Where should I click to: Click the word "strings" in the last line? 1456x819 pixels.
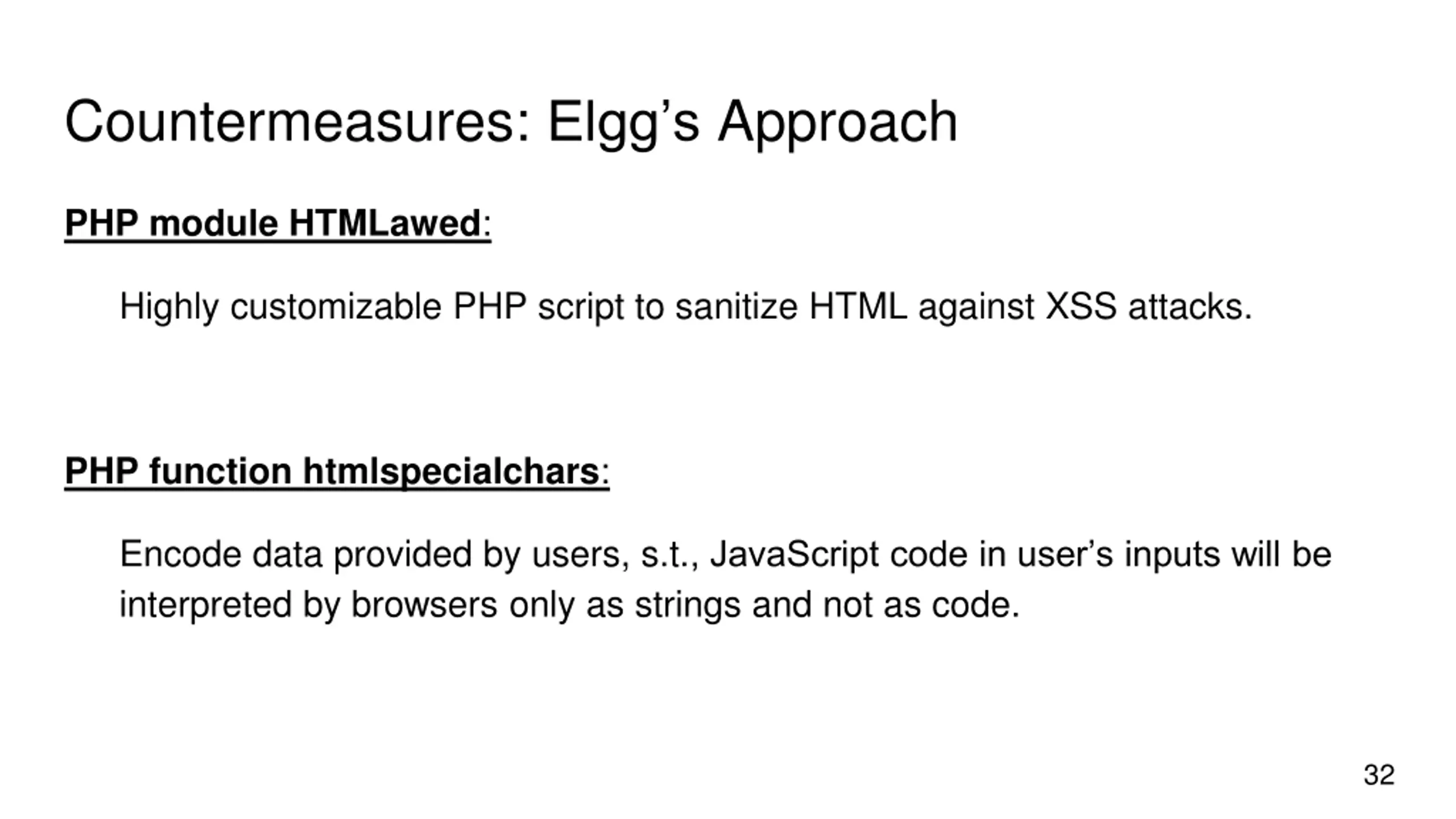pos(687,604)
